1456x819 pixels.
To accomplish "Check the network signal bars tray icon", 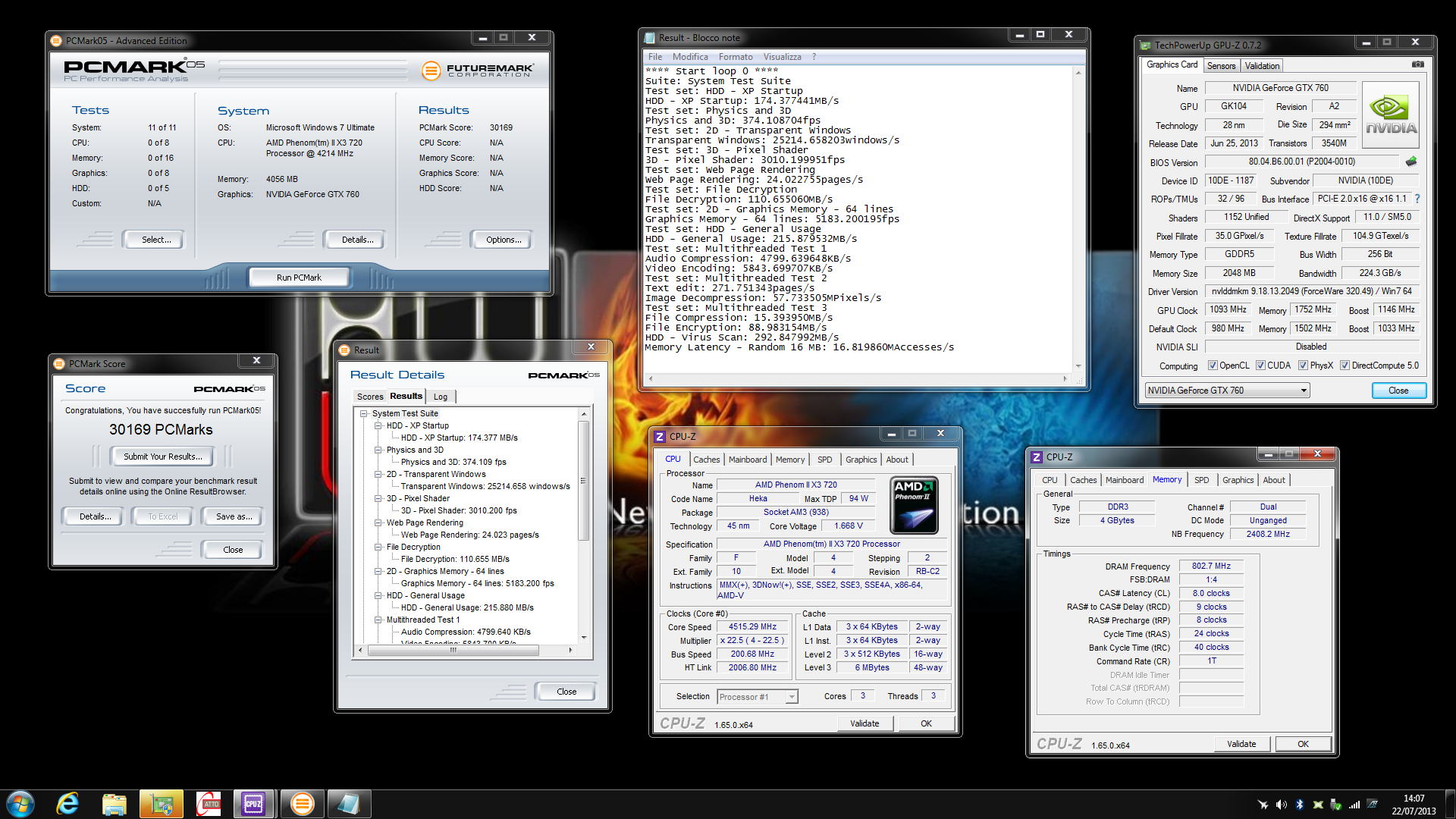I will click(x=1354, y=805).
